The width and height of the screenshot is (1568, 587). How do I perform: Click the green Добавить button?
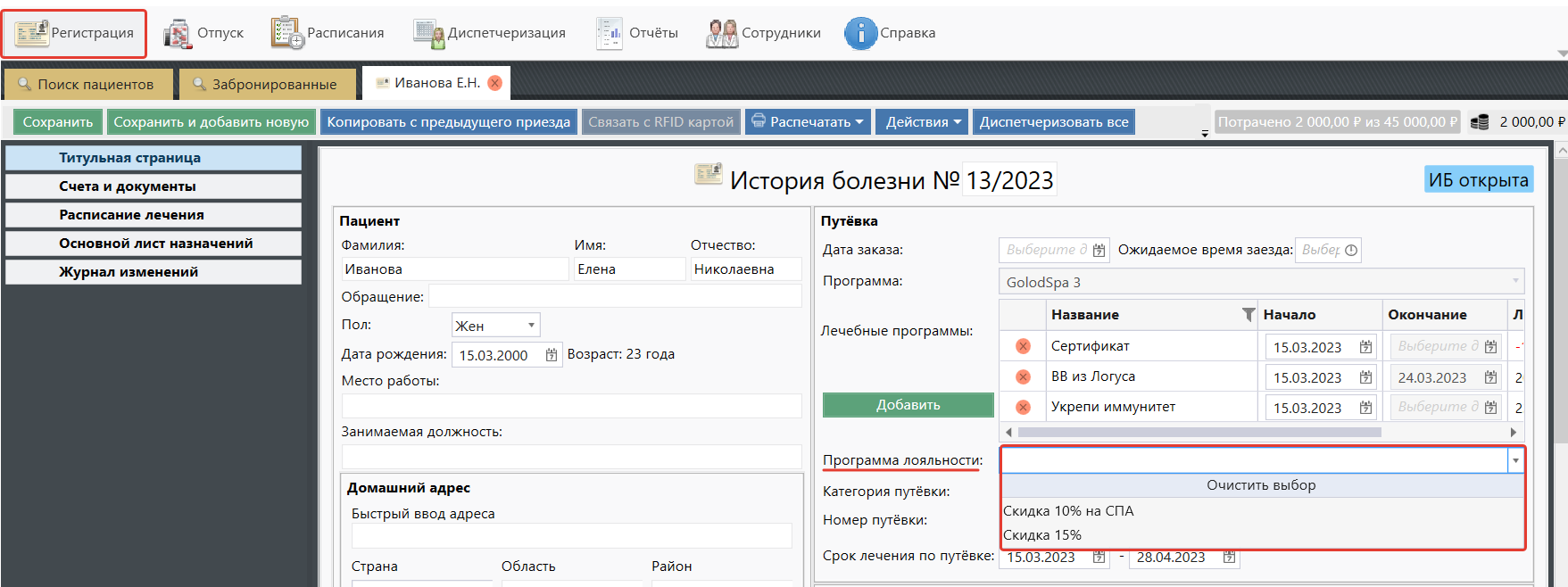[x=908, y=405]
